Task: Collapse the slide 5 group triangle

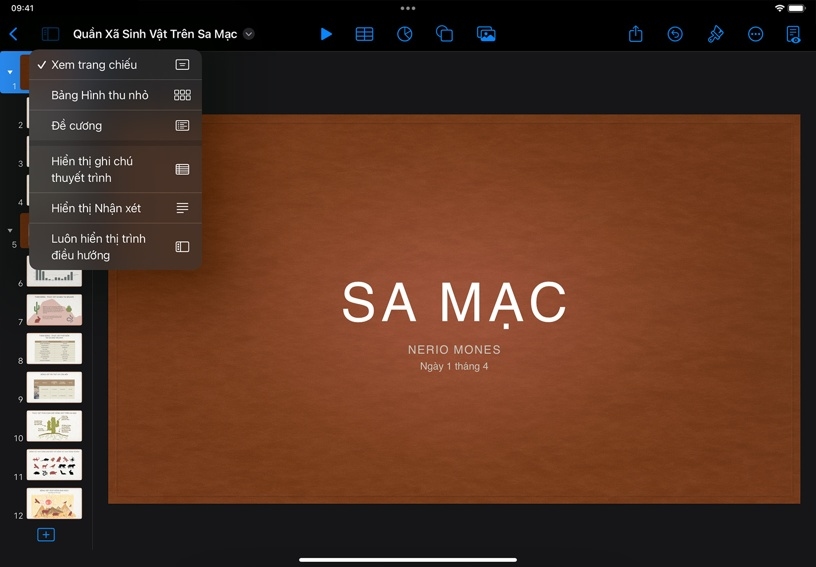Action: [10, 230]
